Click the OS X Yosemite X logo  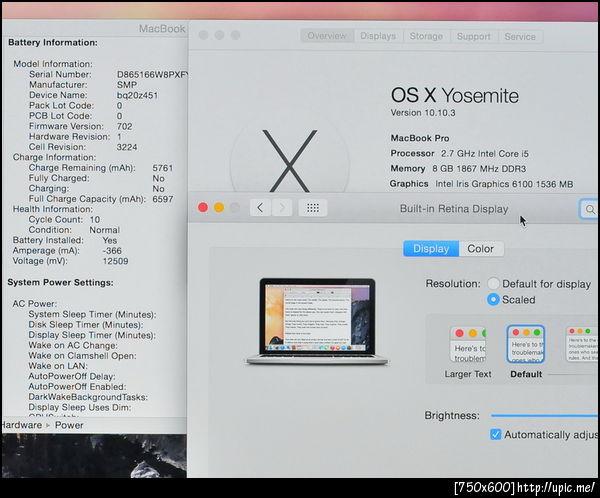pyautogui.click(x=290, y=161)
